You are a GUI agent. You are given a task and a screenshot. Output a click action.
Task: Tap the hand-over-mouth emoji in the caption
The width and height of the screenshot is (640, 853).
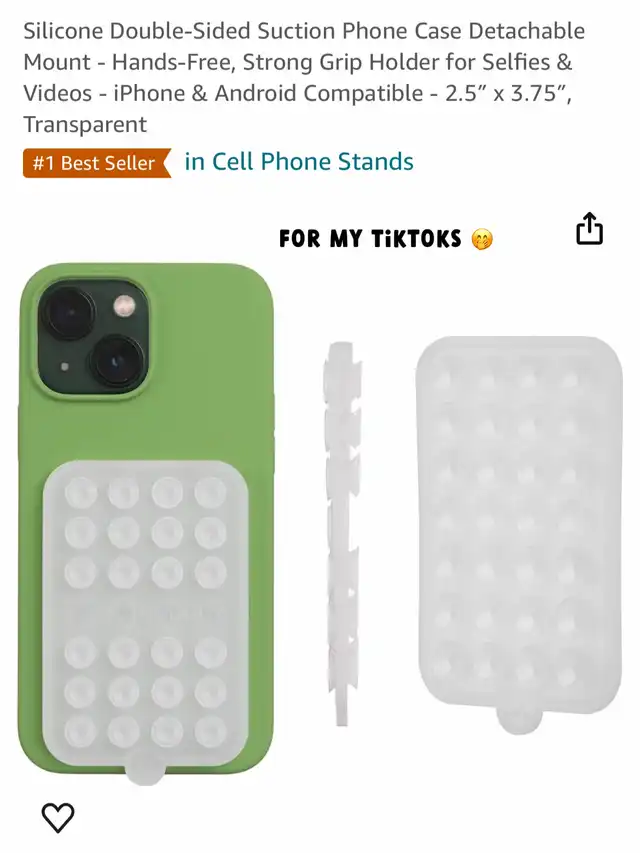tap(482, 239)
